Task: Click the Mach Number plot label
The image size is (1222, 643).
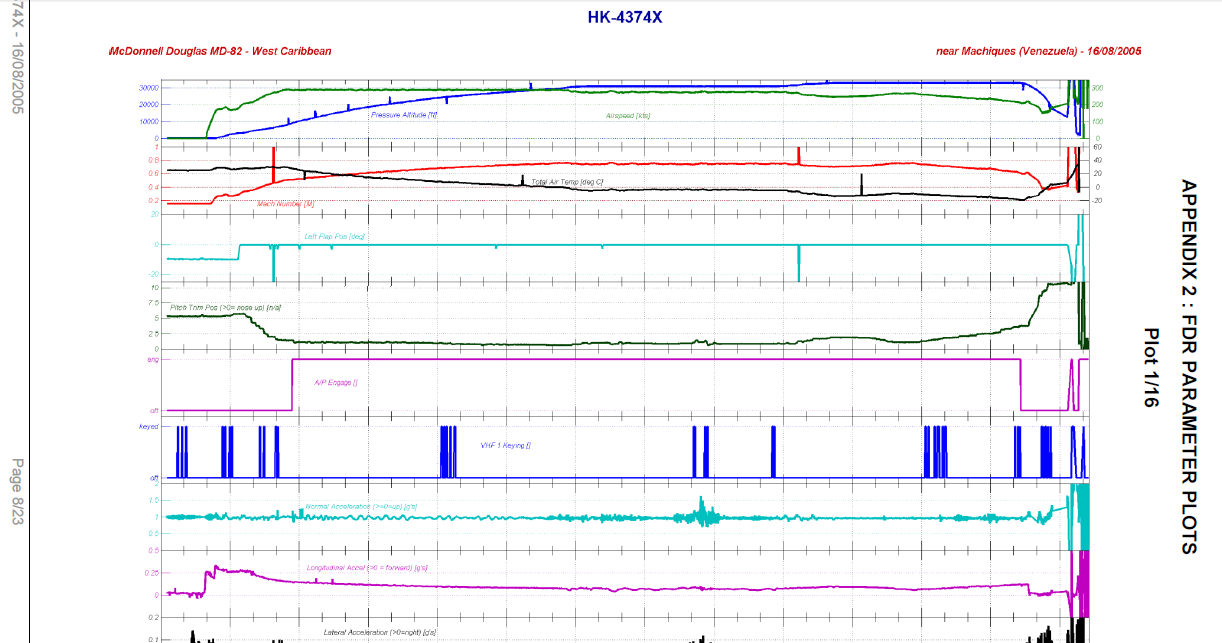Action: coord(286,203)
